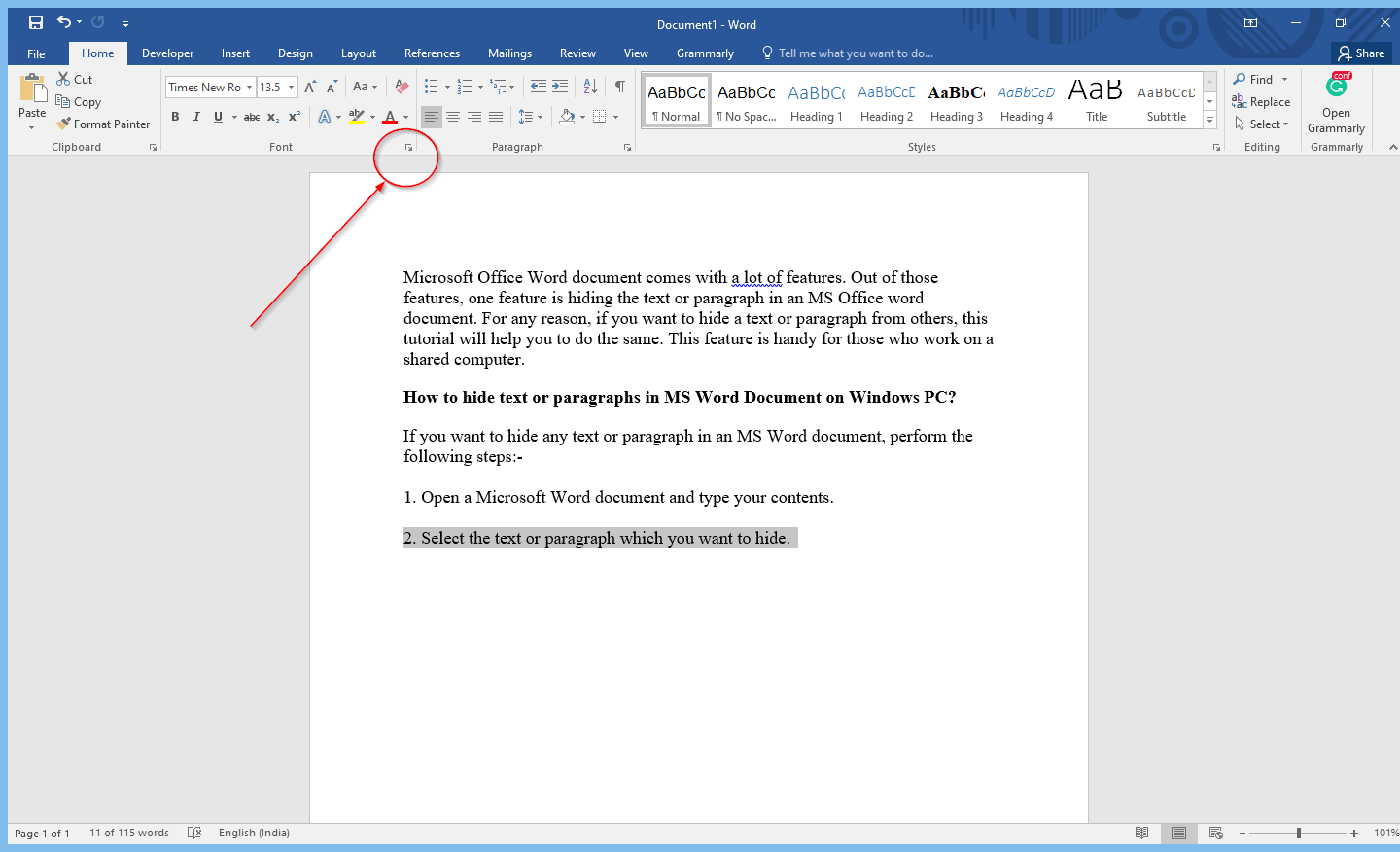Click Tell me what you want to do box
The height and width of the screenshot is (852, 1400).
click(848, 53)
